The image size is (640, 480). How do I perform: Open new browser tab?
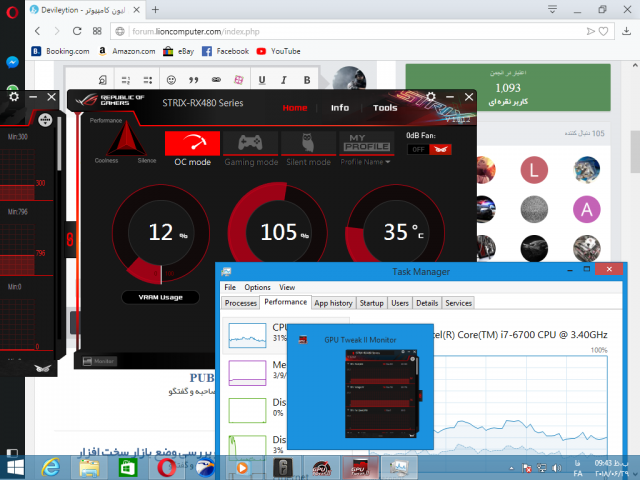155,10
